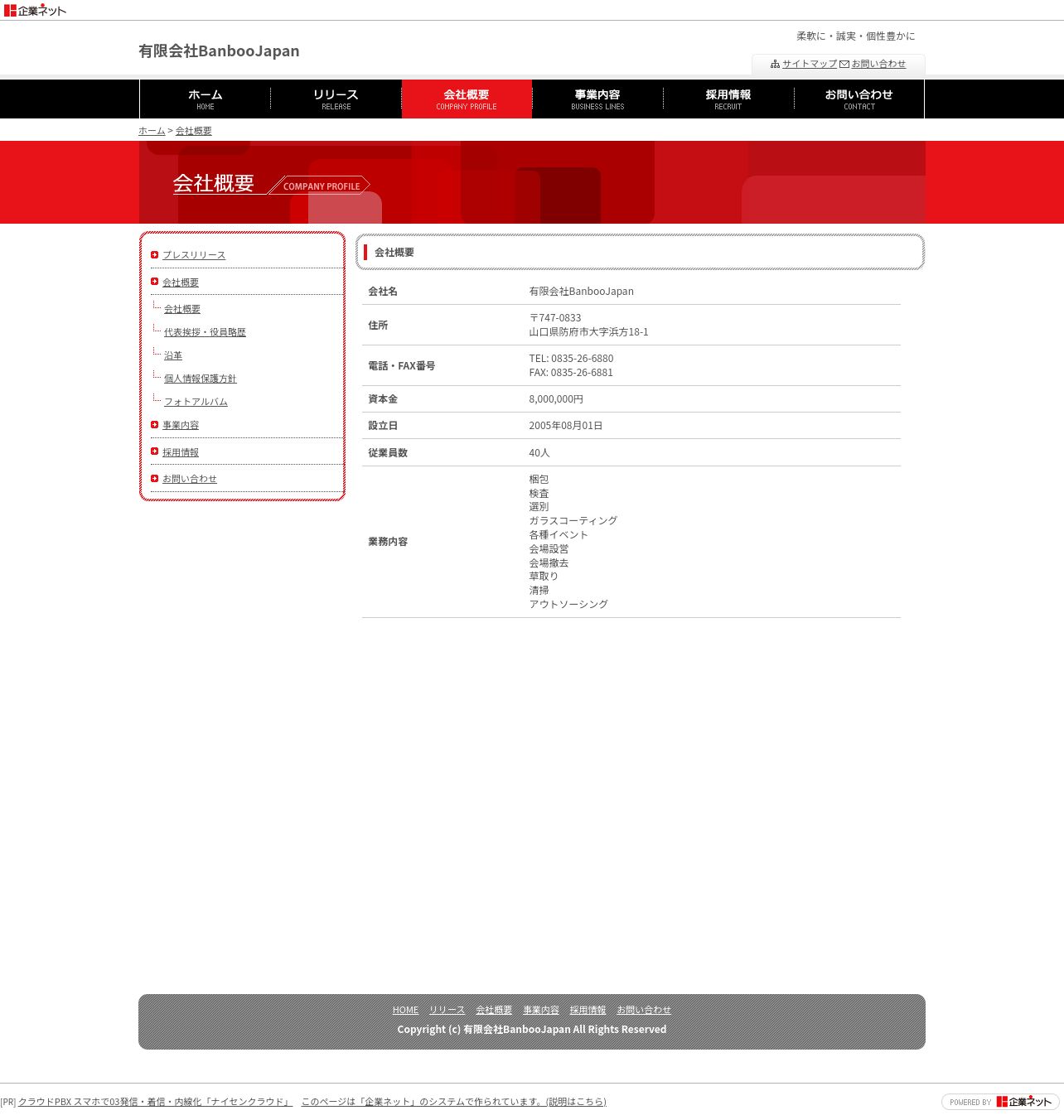The image size is (1064, 1120).
Task: Open フォトアルバム in the sidebar
Action: 196,402
